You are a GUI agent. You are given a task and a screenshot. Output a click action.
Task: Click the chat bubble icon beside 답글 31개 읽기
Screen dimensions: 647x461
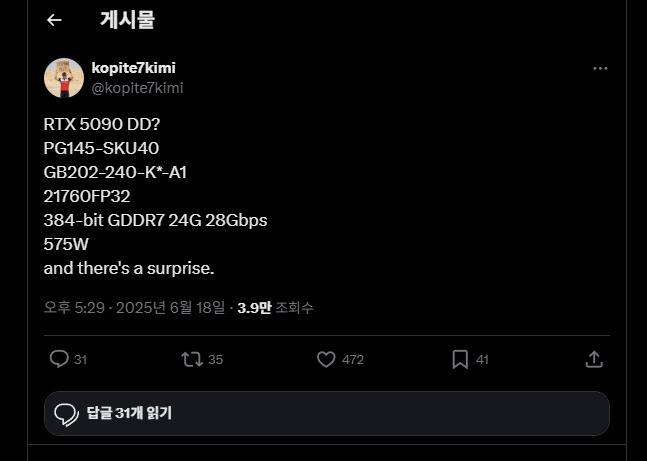(x=66, y=413)
